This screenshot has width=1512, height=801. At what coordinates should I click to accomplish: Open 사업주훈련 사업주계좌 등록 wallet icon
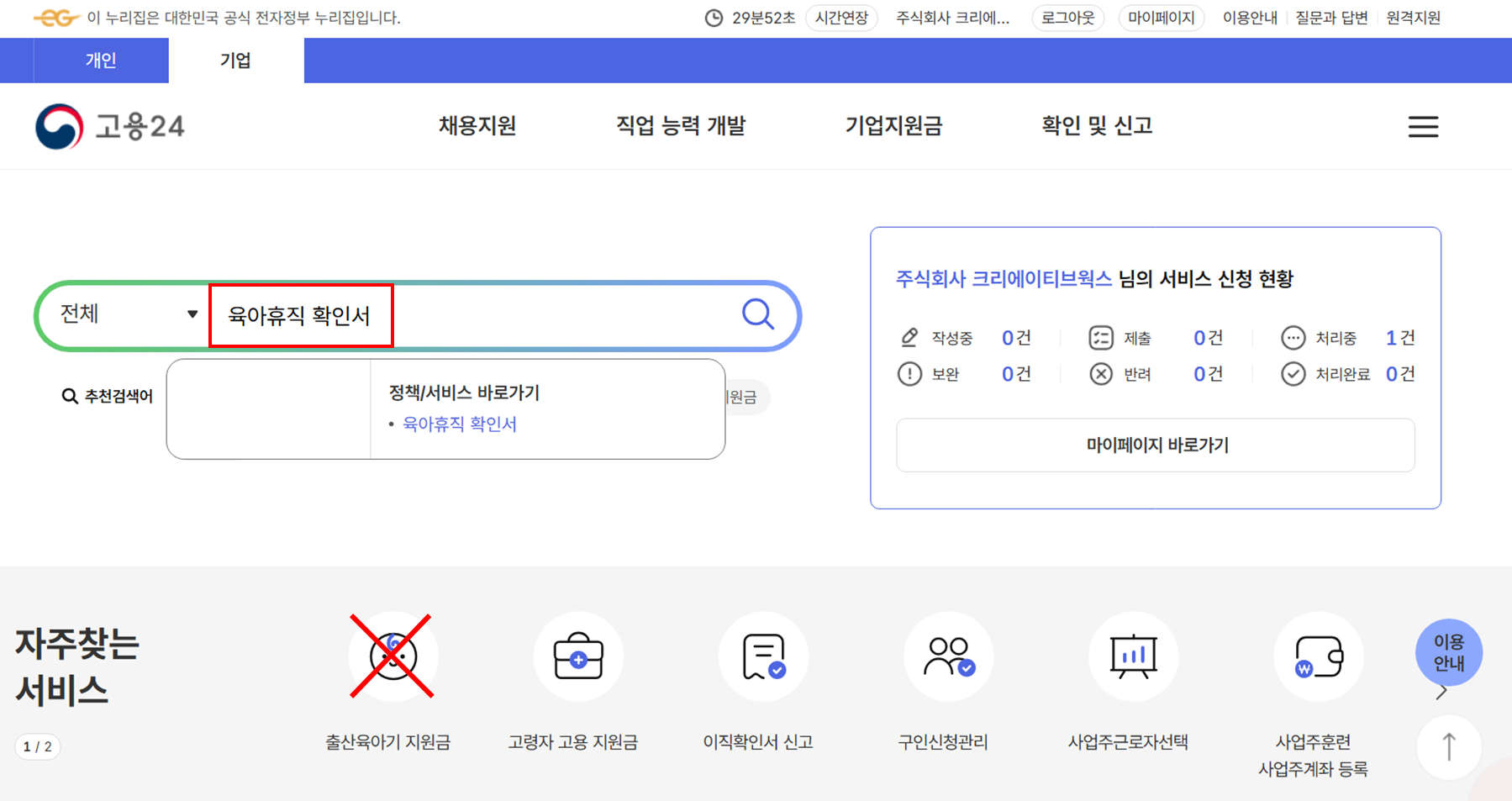[1318, 656]
